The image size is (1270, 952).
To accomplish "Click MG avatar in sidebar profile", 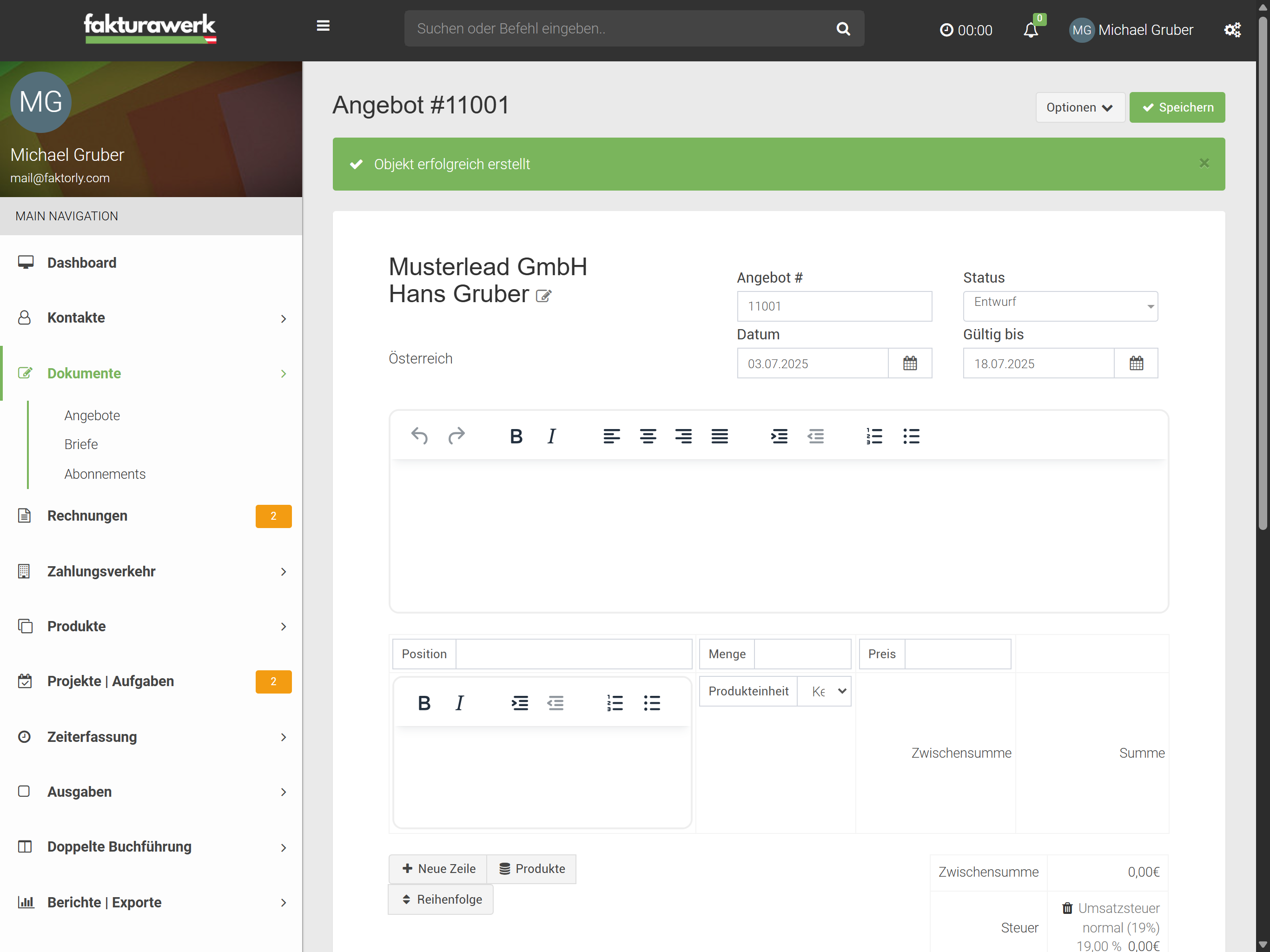I will tap(41, 102).
